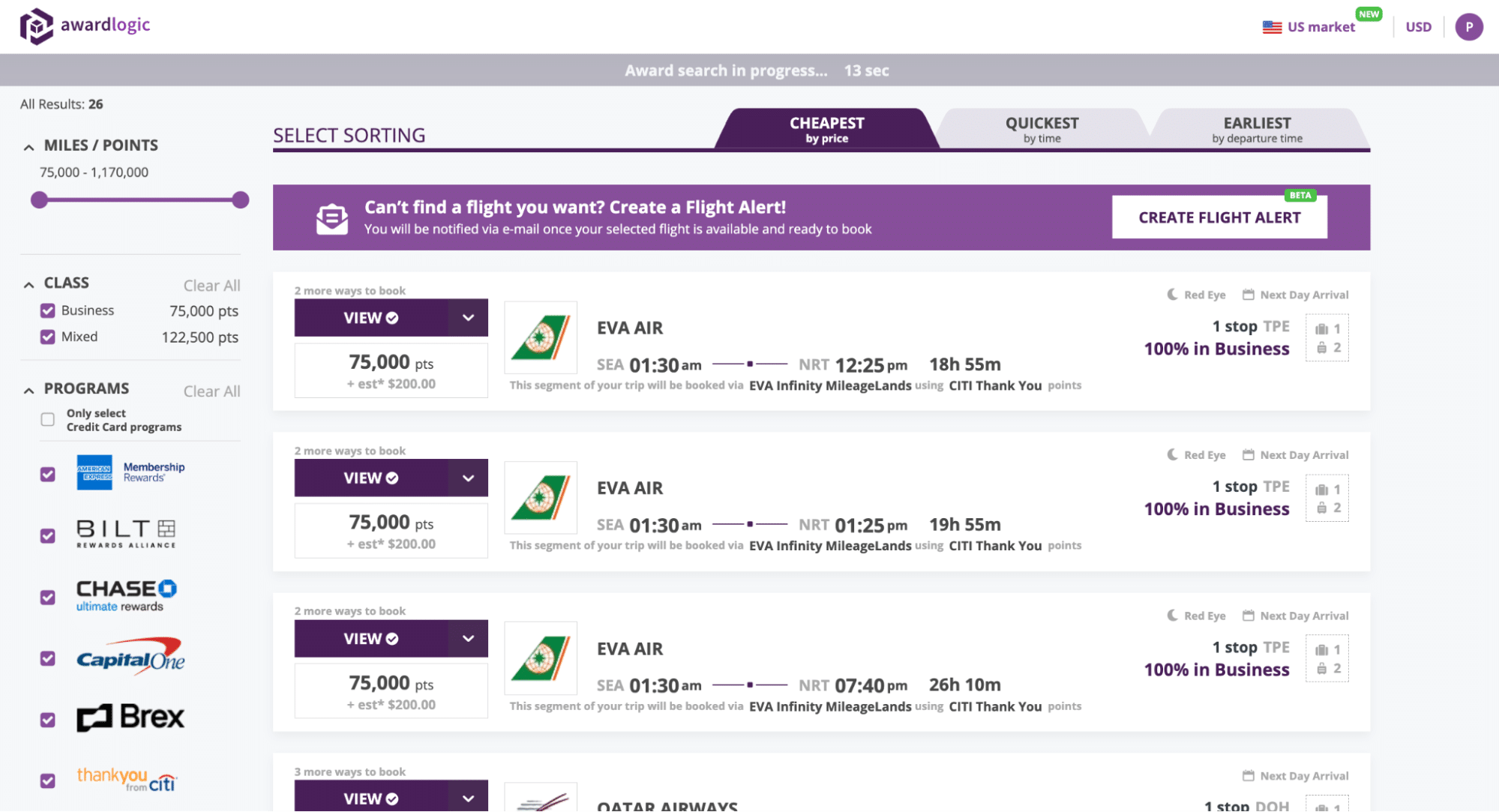Uncheck the Business class checkbox
Screen dimensions: 1499x812
[48, 310]
